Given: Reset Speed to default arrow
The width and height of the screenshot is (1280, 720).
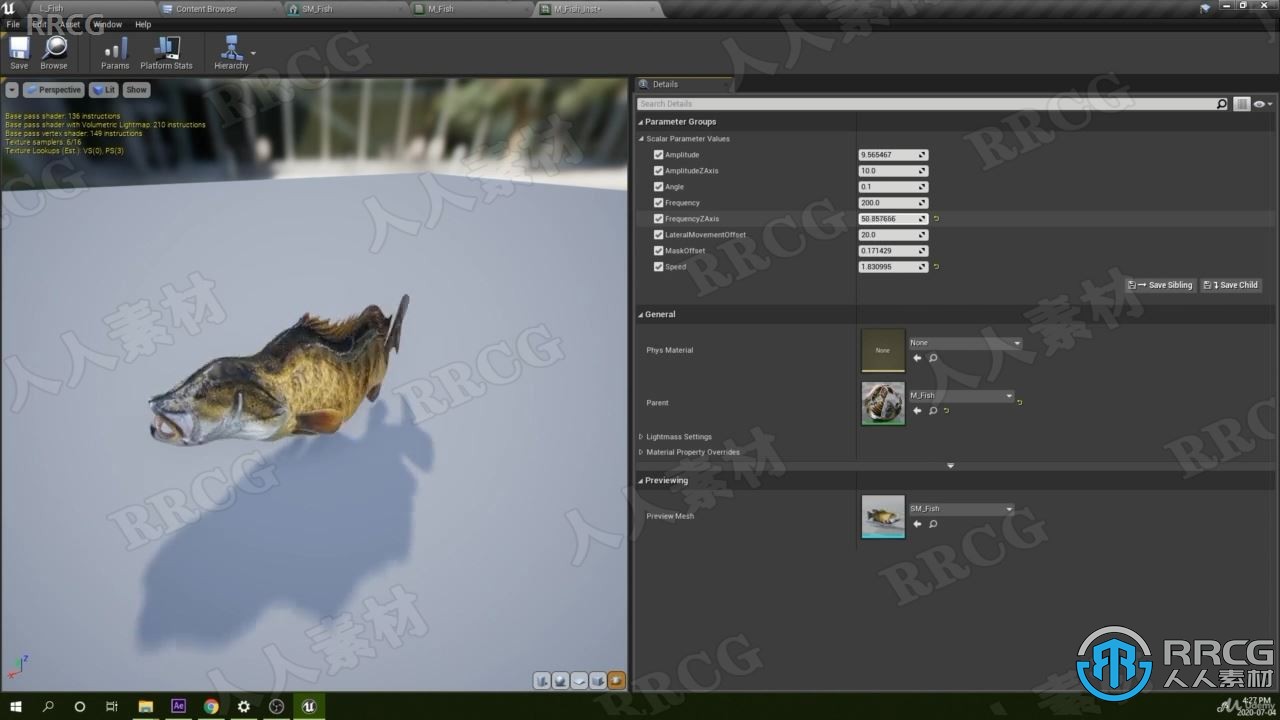Looking at the screenshot, I should [x=937, y=267].
